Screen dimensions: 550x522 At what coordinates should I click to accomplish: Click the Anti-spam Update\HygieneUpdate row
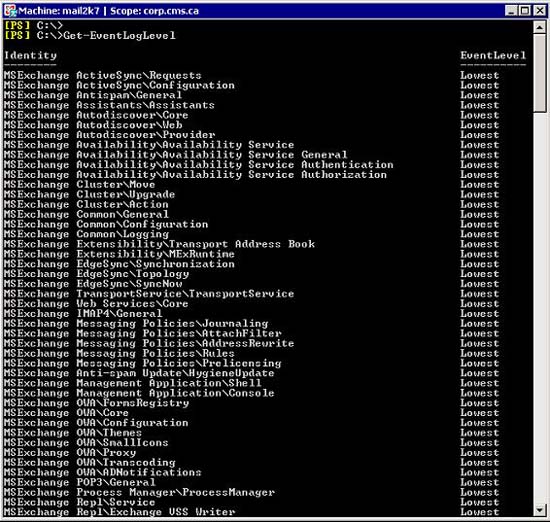point(251,373)
